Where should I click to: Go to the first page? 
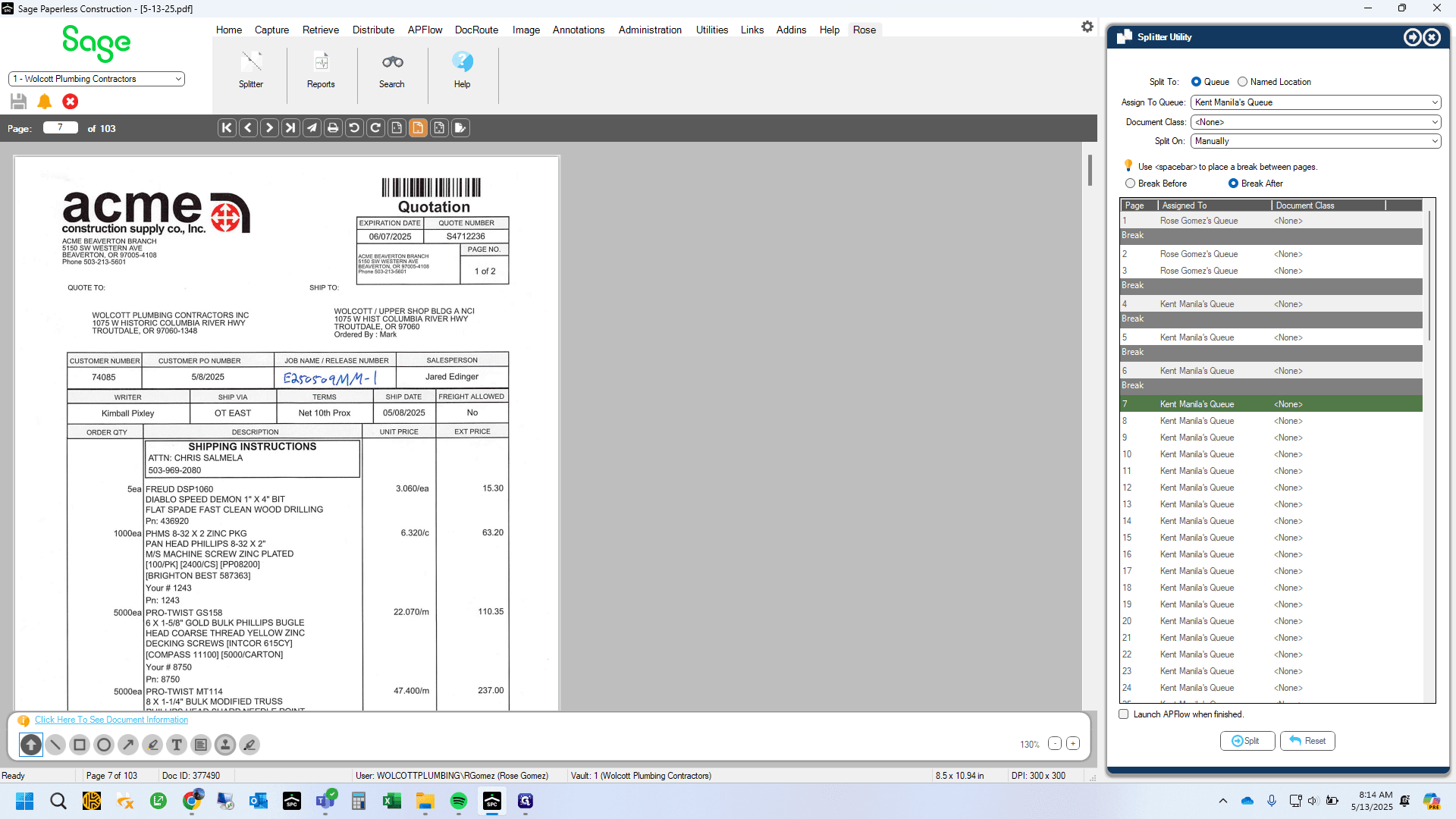click(227, 128)
